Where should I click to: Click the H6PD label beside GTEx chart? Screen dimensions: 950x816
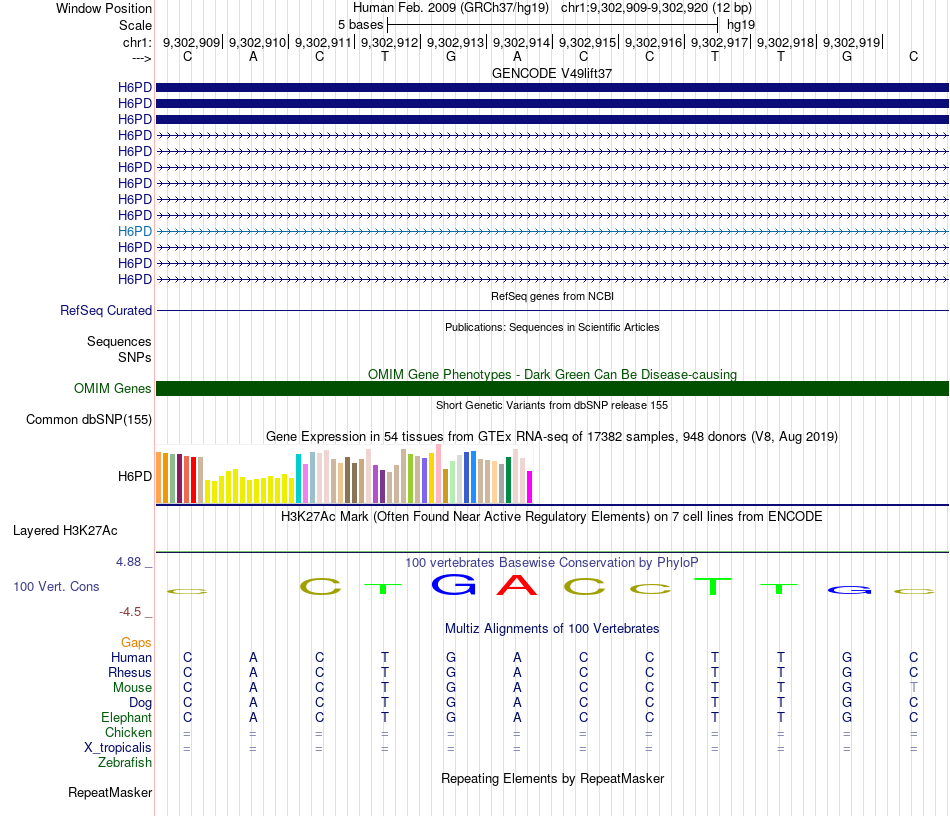[135, 476]
